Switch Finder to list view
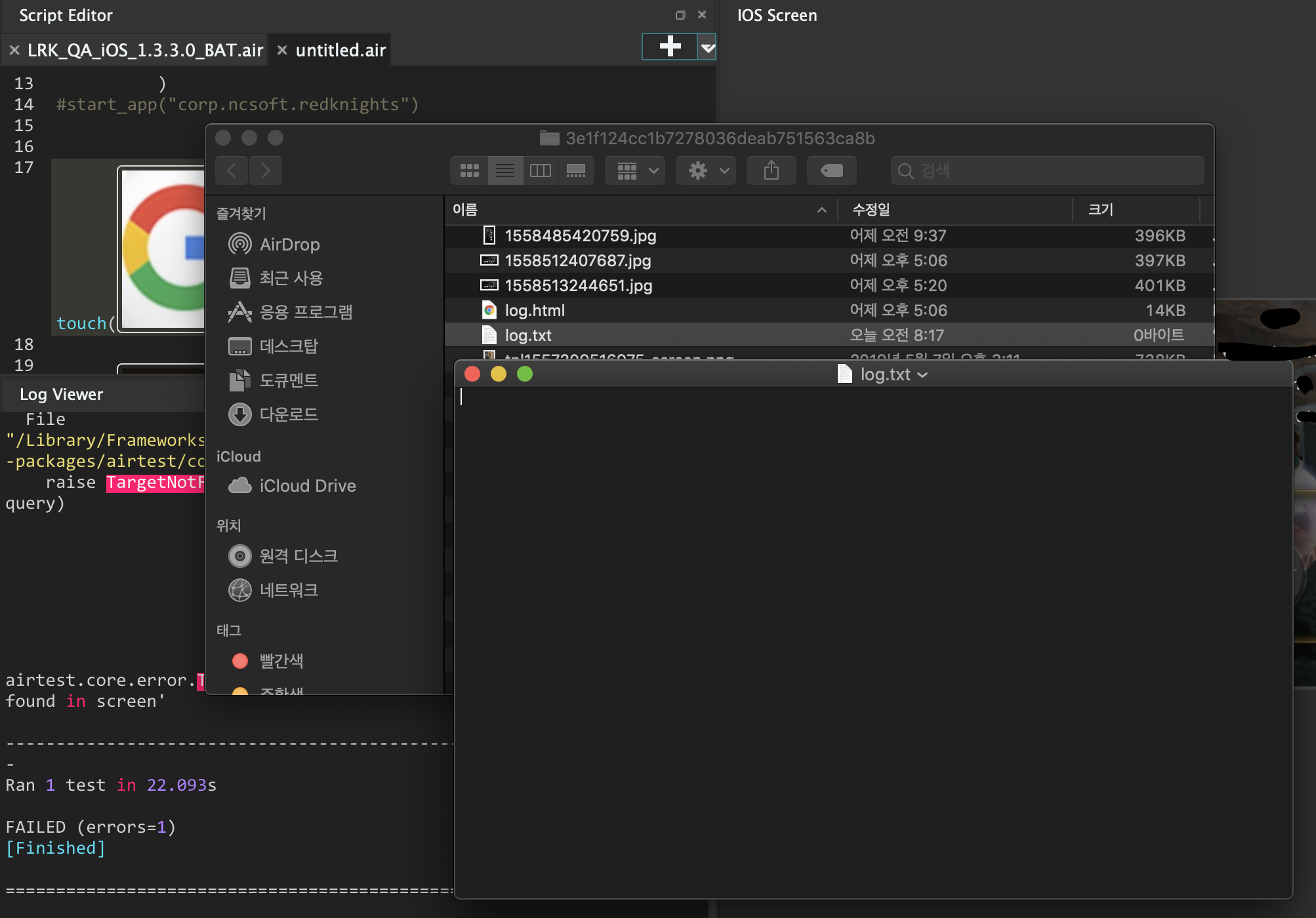This screenshot has height=918, width=1316. 505,170
